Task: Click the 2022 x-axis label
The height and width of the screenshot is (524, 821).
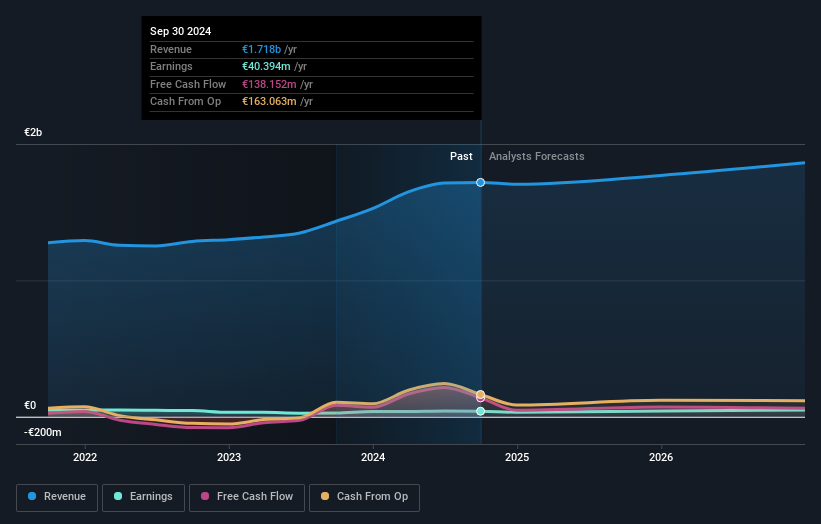Action: 85,457
